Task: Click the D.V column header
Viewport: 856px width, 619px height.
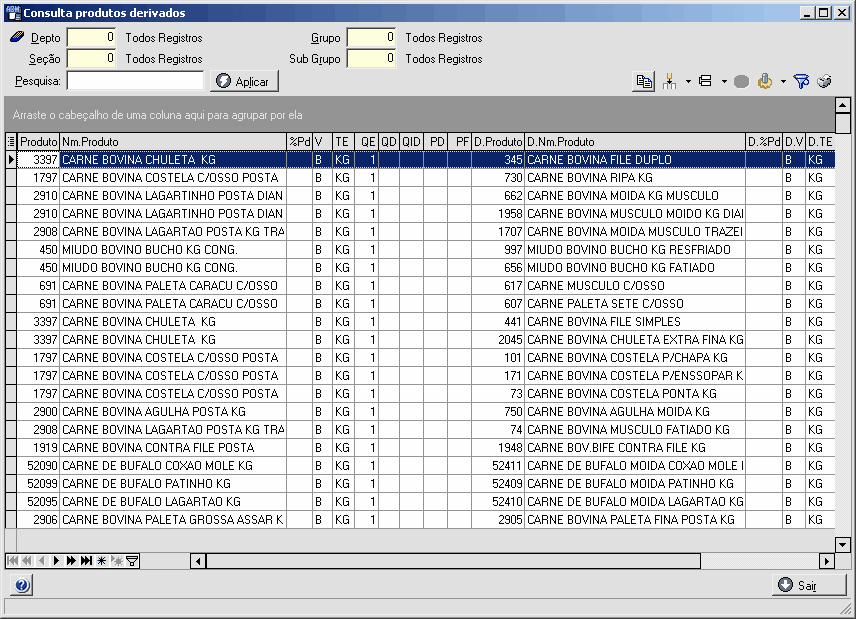Action: click(x=794, y=142)
